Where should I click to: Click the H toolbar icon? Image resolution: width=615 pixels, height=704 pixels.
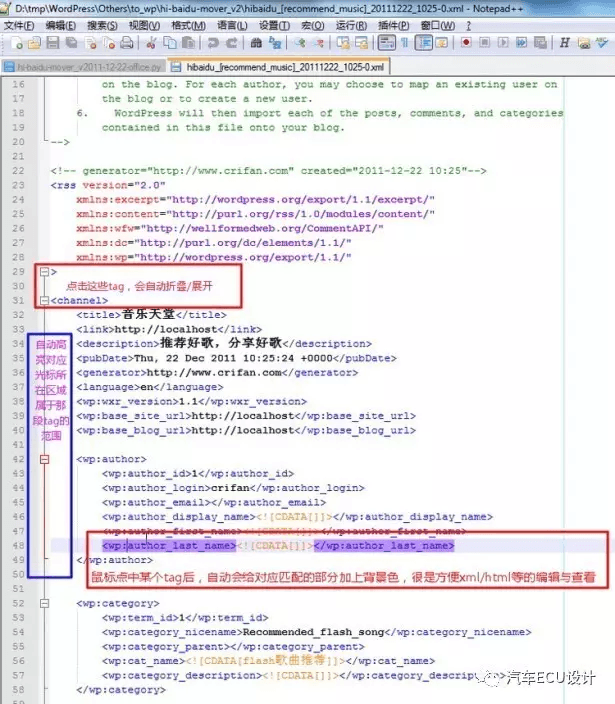(x=565, y=43)
